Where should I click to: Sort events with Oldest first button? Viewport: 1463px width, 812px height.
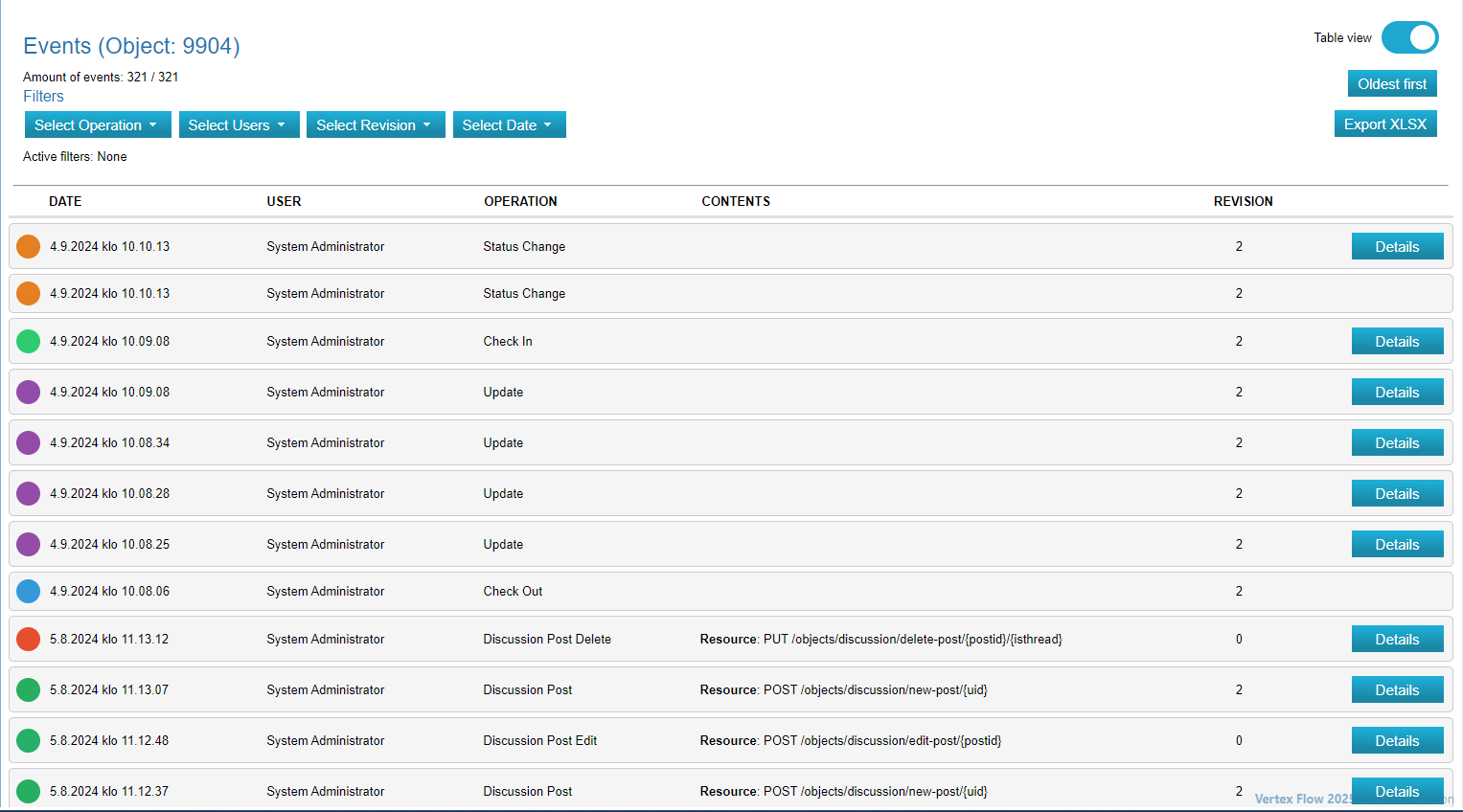pyautogui.click(x=1391, y=83)
